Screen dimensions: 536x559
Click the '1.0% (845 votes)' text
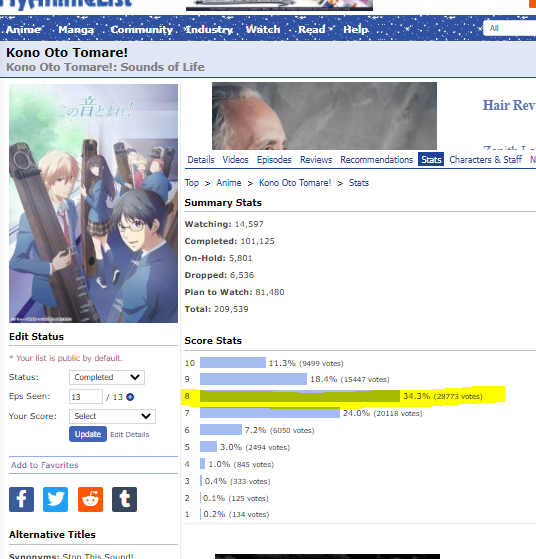(241, 464)
